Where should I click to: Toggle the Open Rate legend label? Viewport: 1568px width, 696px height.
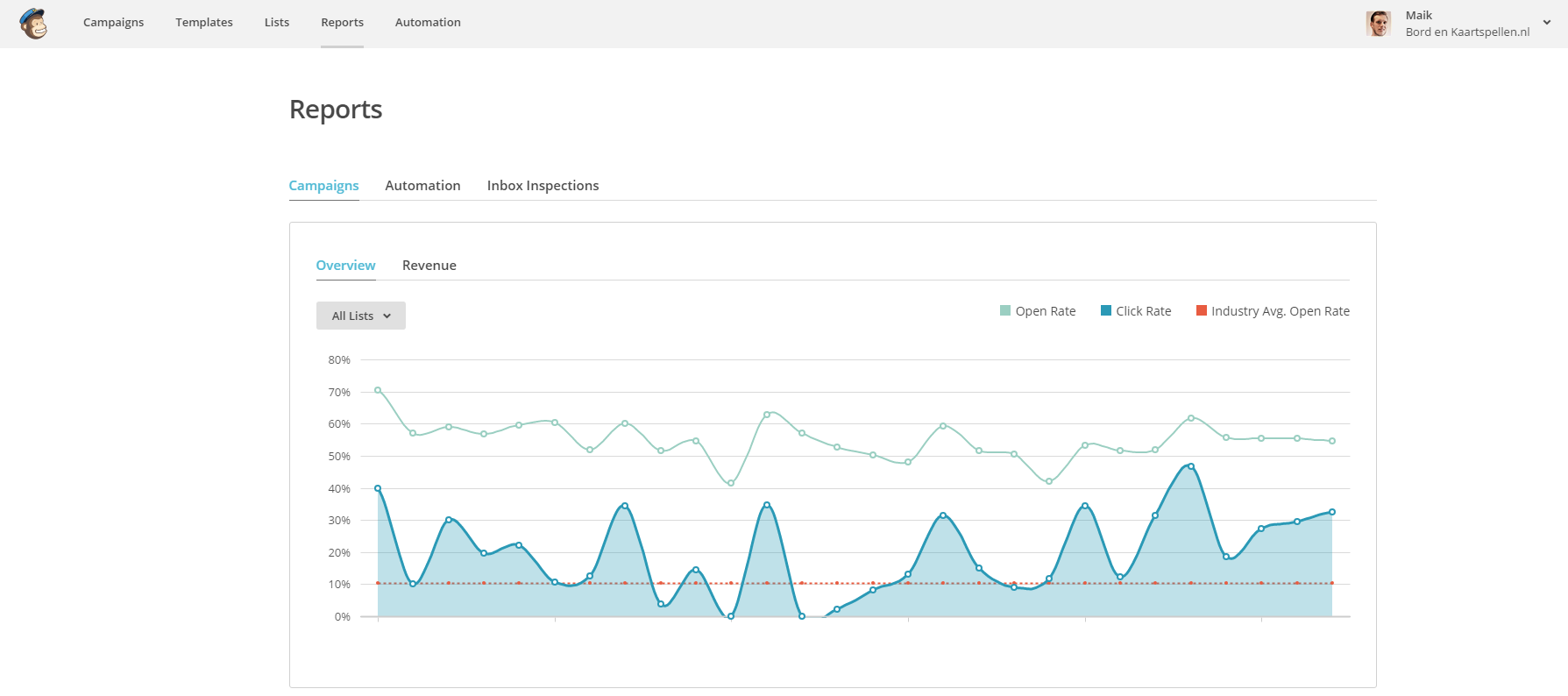pos(1046,311)
